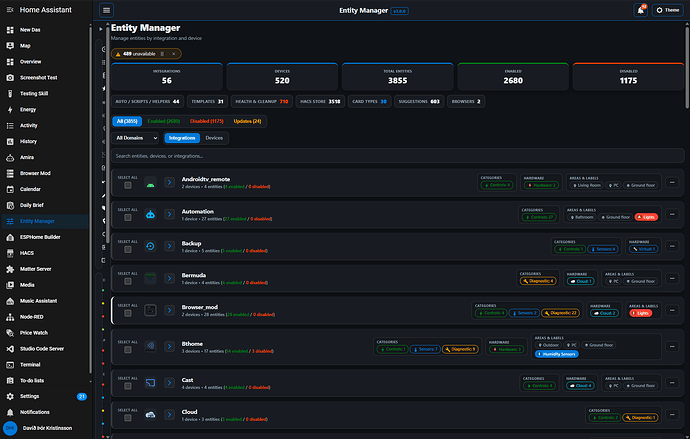
Task: Open the Card Types 30 chip
Action: pyautogui.click(x=369, y=102)
